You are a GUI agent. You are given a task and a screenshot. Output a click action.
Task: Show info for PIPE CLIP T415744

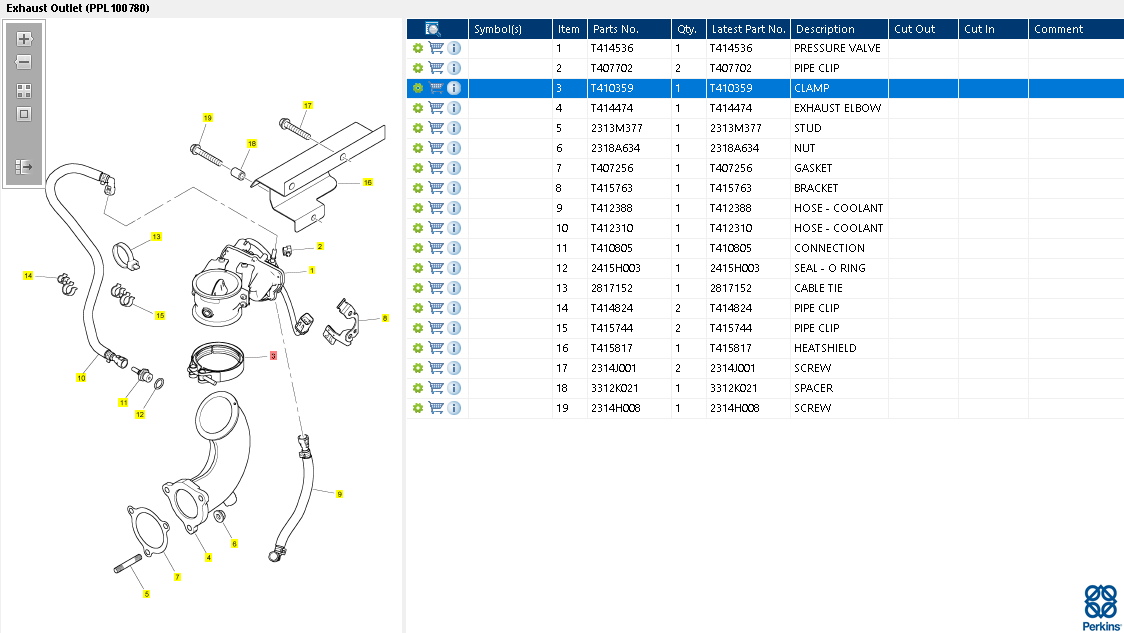pyautogui.click(x=454, y=328)
